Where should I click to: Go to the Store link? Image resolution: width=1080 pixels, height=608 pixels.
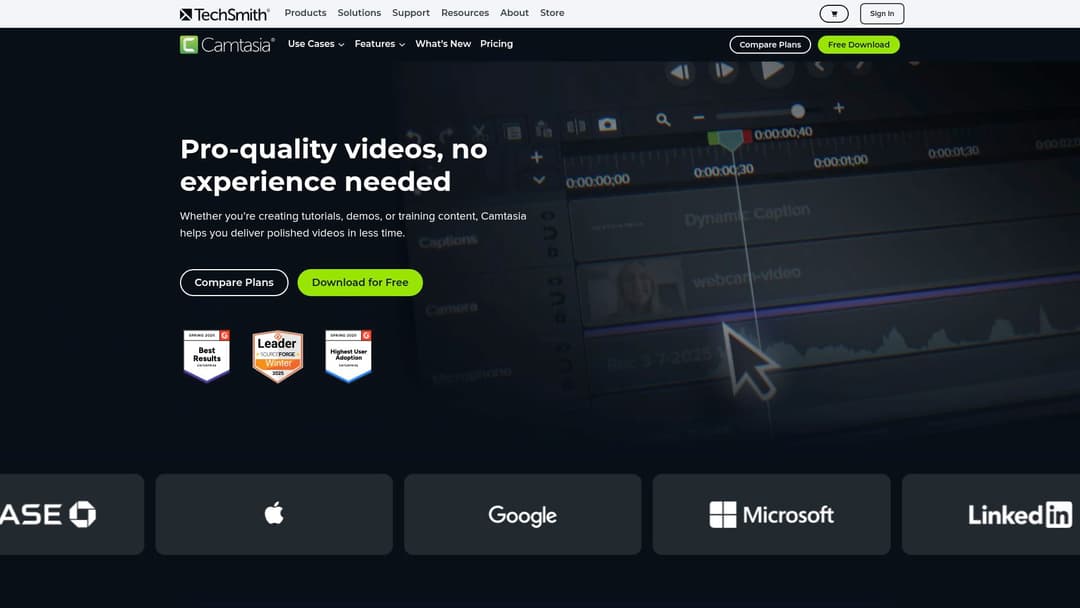pyautogui.click(x=552, y=13)
